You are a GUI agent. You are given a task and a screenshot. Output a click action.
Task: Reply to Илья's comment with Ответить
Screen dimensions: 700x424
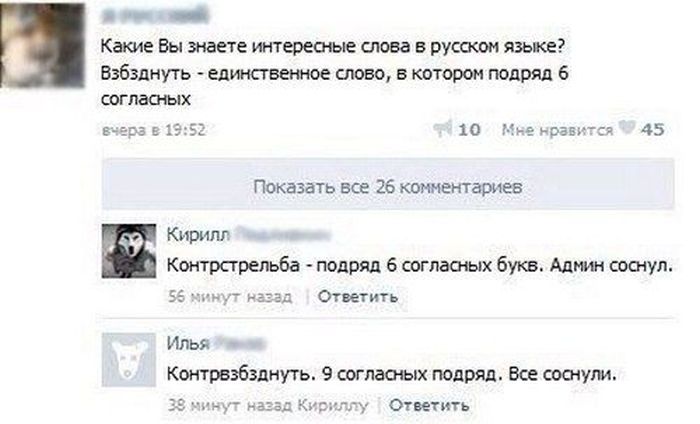click(428, 405)
